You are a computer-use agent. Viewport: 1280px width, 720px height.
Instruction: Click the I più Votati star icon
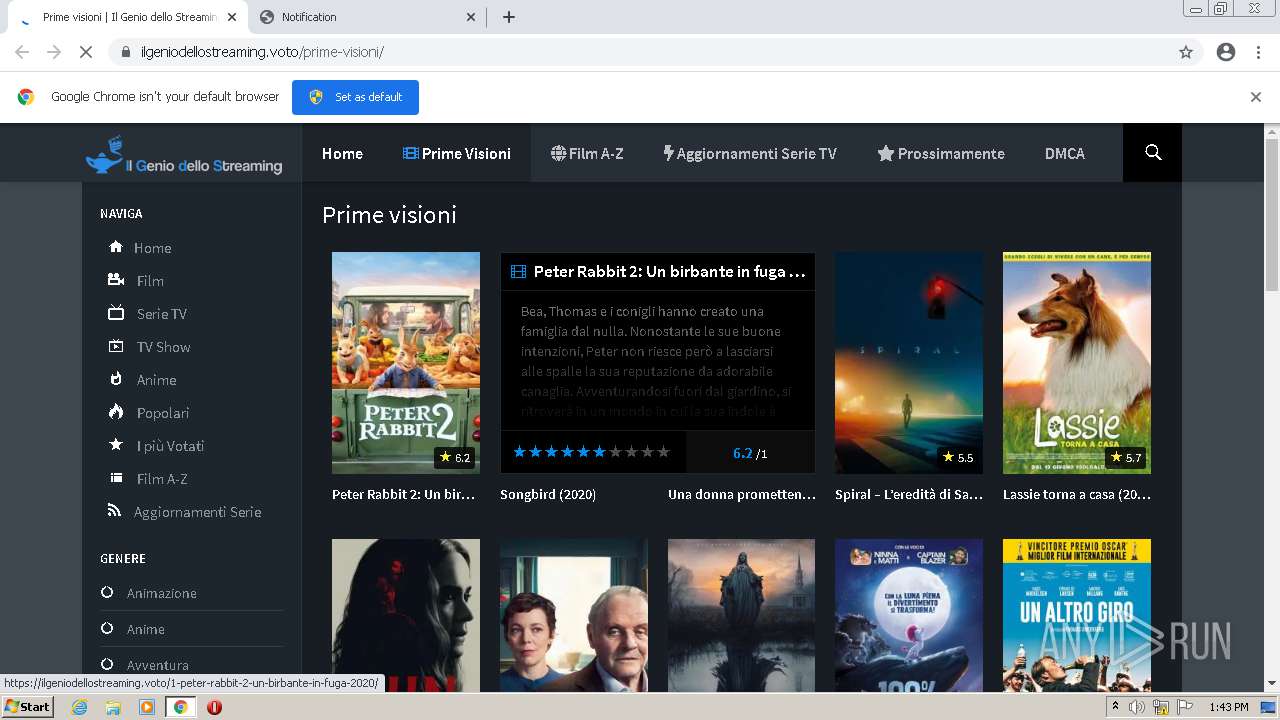(116, 445)
